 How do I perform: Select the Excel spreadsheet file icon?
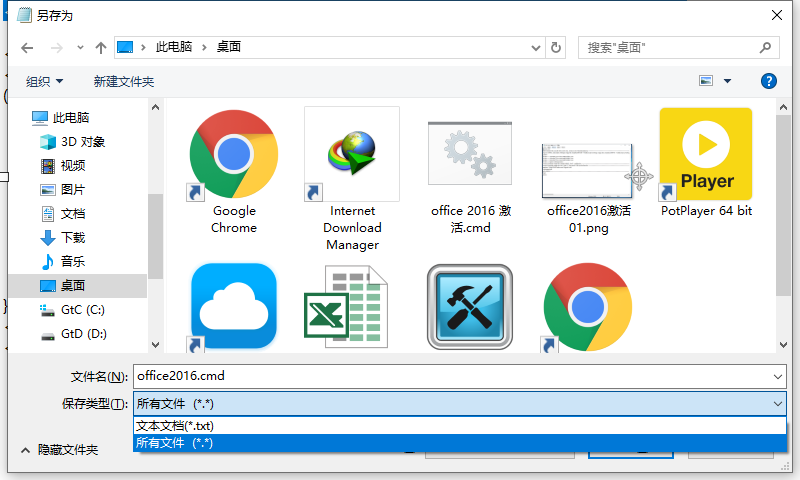coord(347,307)
